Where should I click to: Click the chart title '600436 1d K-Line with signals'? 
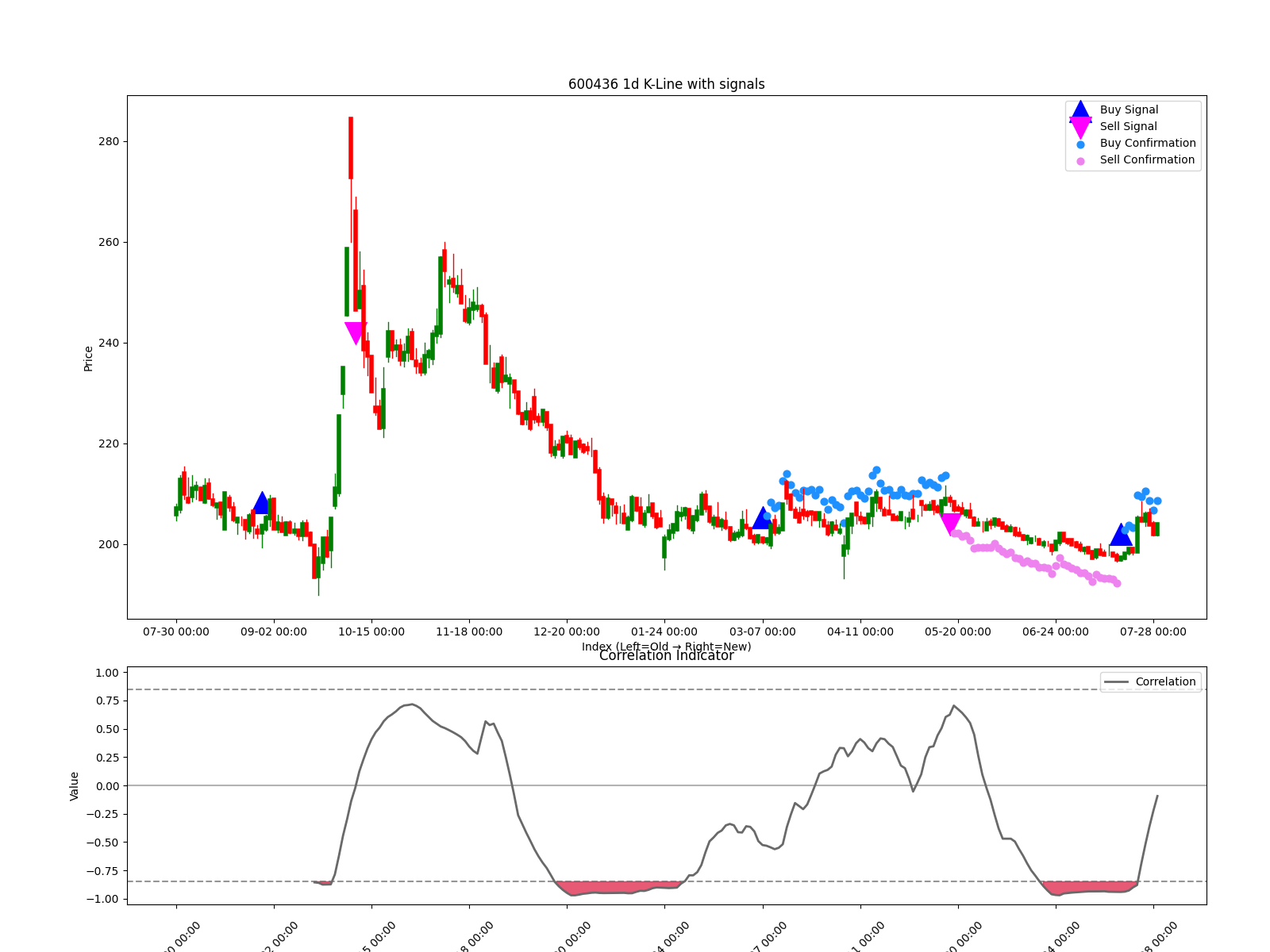pos(667,84)
